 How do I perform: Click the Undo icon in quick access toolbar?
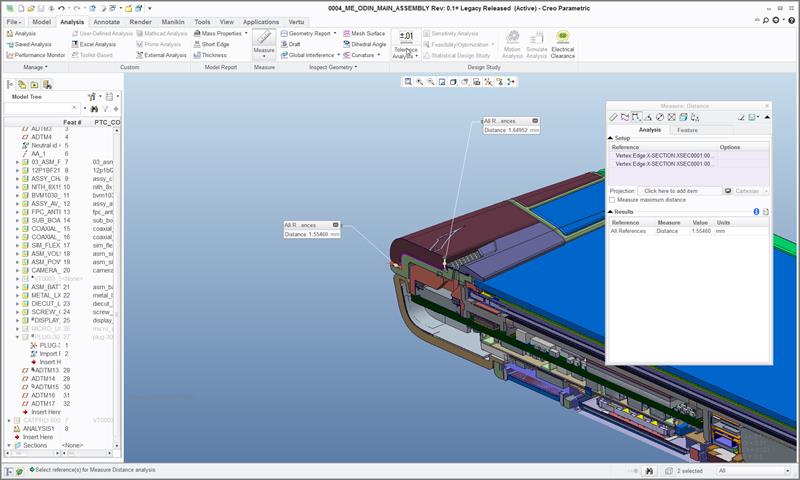(62, 8)
